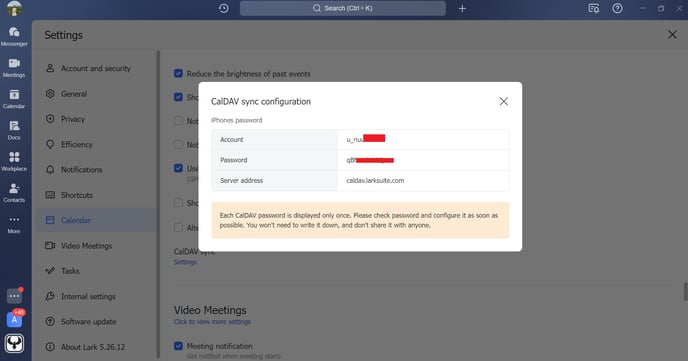The width and height of the screenshot is (688, 361).
Task: Open Calendar app in the left sidebar
Action: coord(14,99)
